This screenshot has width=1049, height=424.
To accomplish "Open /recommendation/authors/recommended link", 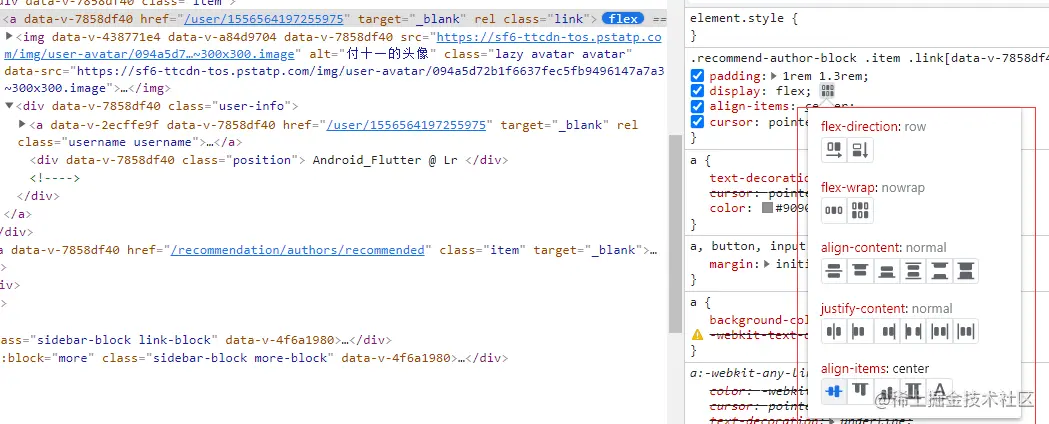I will 298,250.
